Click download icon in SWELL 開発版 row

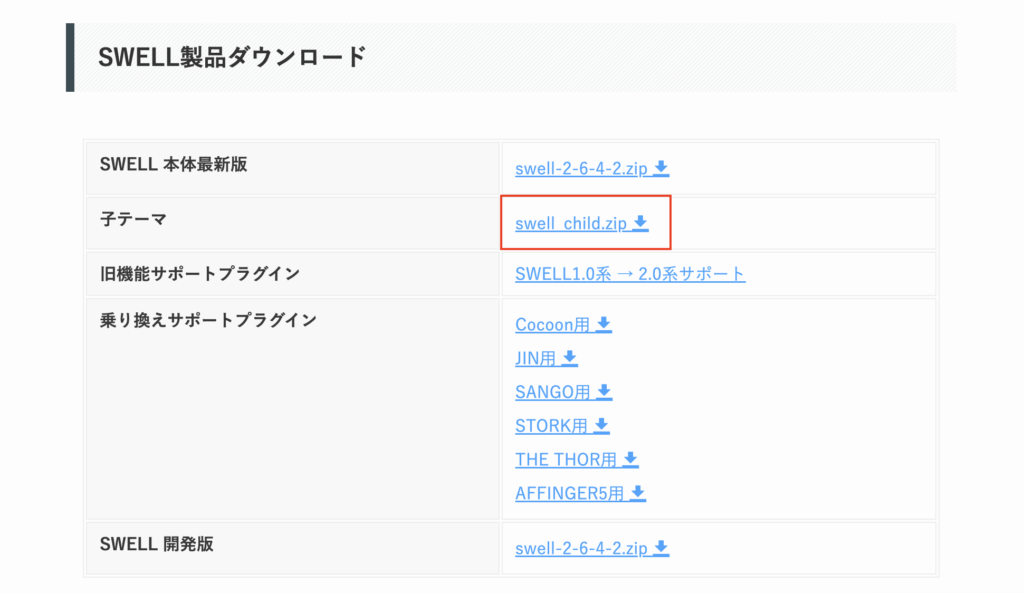click(x=661, y=548)
